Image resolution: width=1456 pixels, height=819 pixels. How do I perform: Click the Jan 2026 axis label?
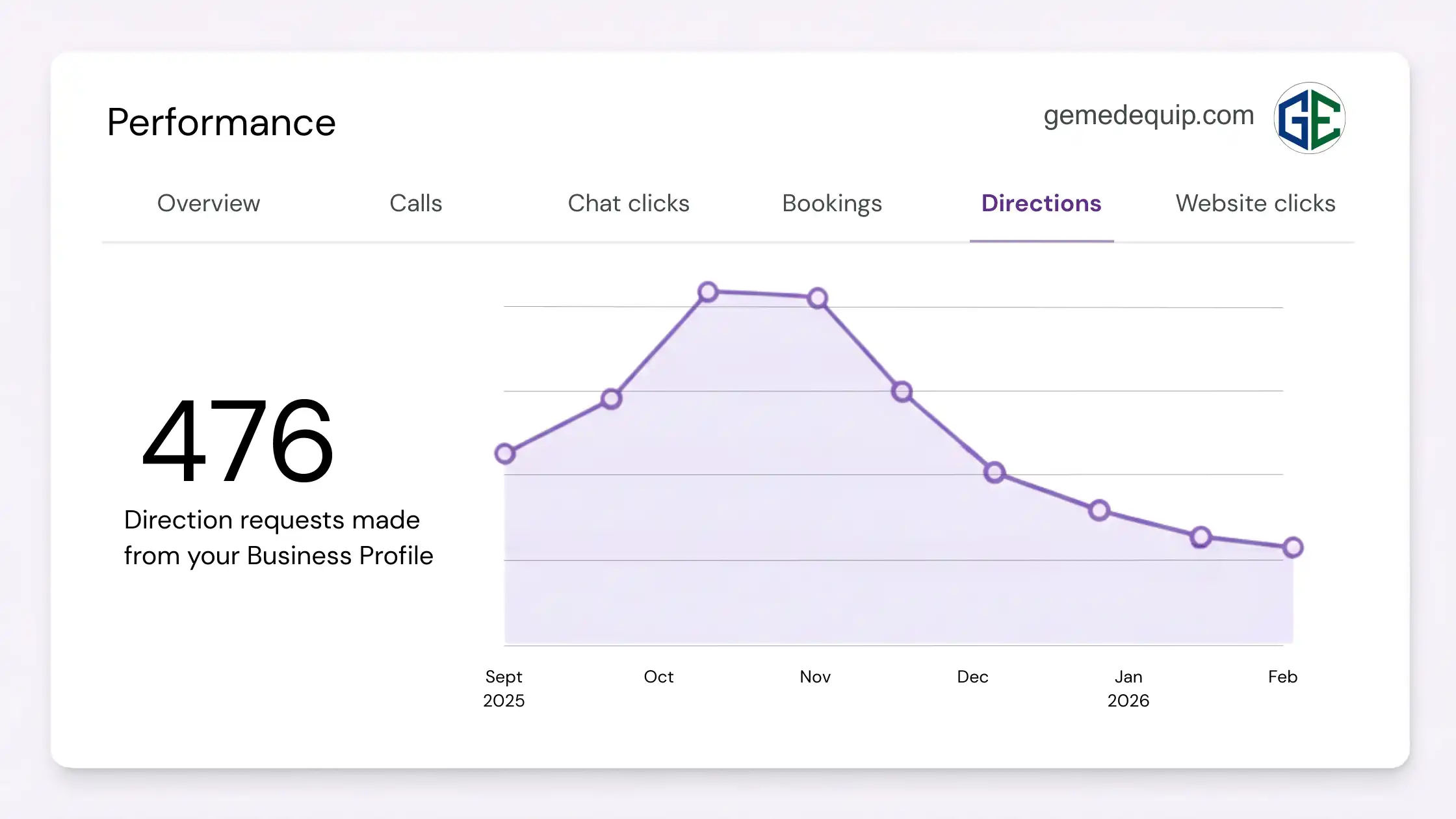click(x=1128, y=688)
